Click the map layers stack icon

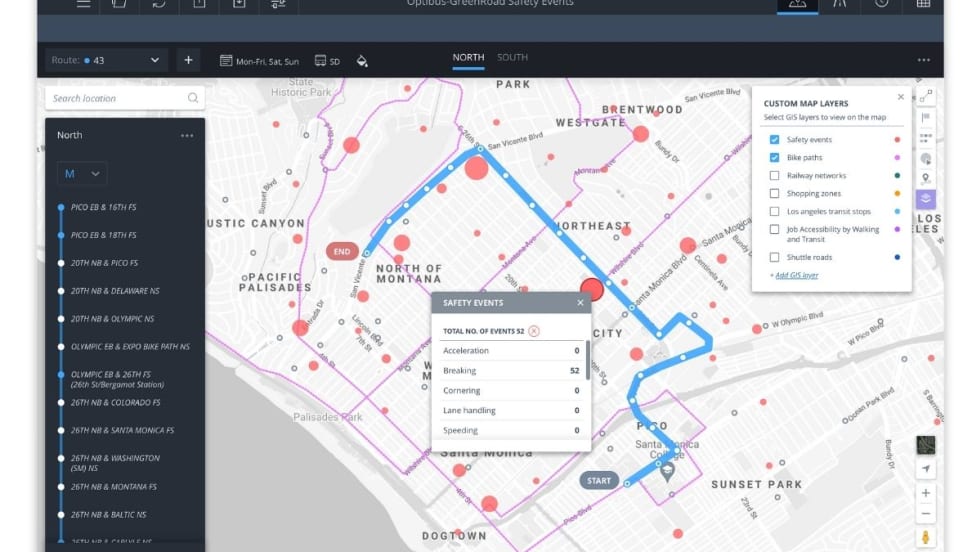pos(926,199)
